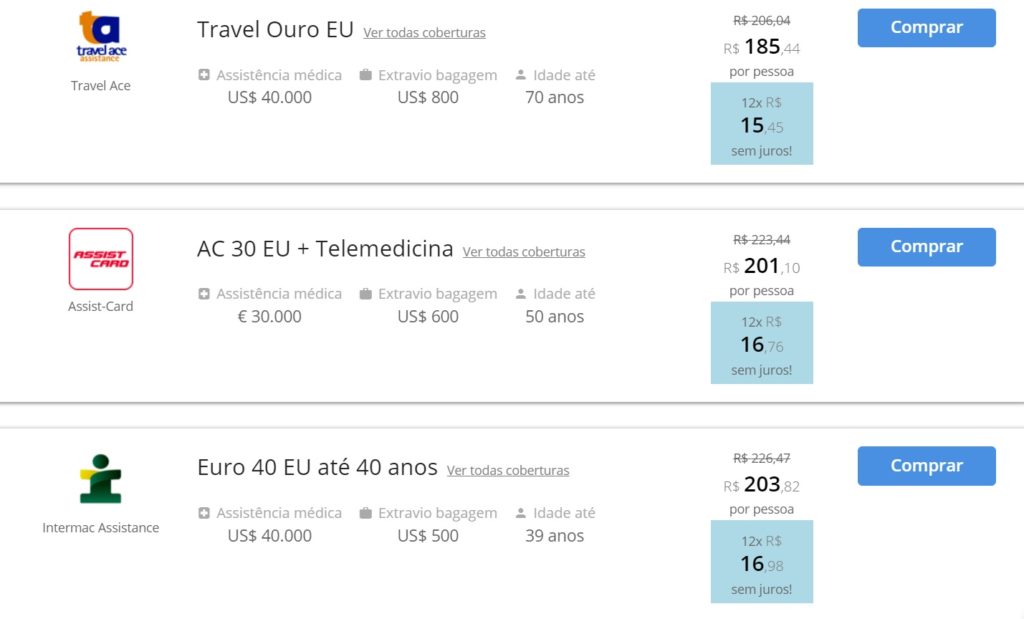Screen dimensions: 1024x619
Task: Click medical assistance icon in AC 30 EU row
Action: (x=204, y=294)
